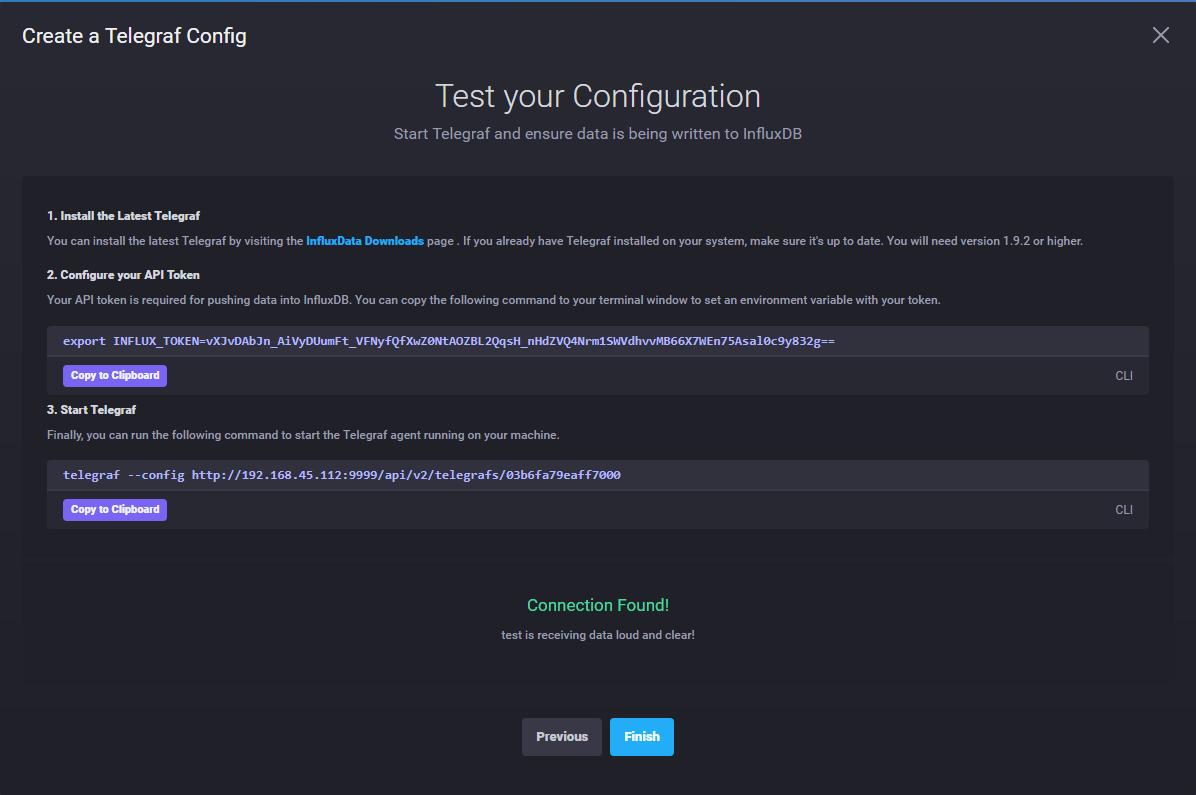Screen dimensions: 1196x795
Task: Copy the telegraf --config command to clipboard
Action: [x=114, y=510]
